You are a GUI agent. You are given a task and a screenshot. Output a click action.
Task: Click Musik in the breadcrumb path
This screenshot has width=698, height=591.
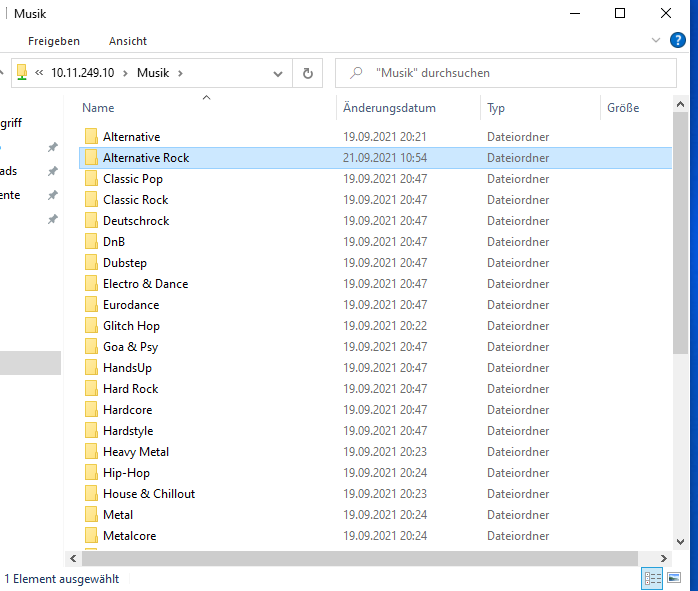pos(153,73)
